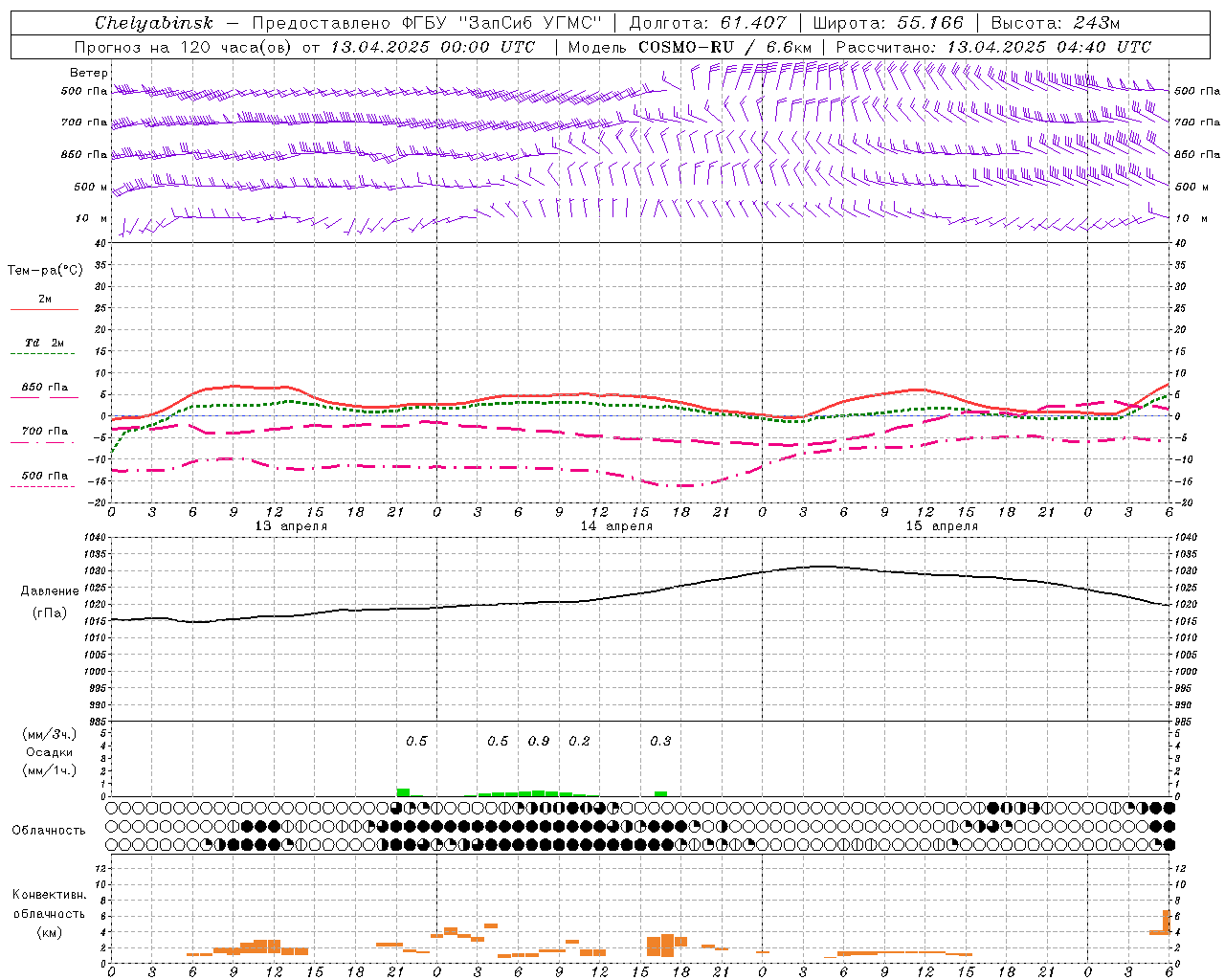Click the 14 апреля date label
The width and height of the screenshot is (1225, 980).
pyautogui.click(x=616, y=526)
